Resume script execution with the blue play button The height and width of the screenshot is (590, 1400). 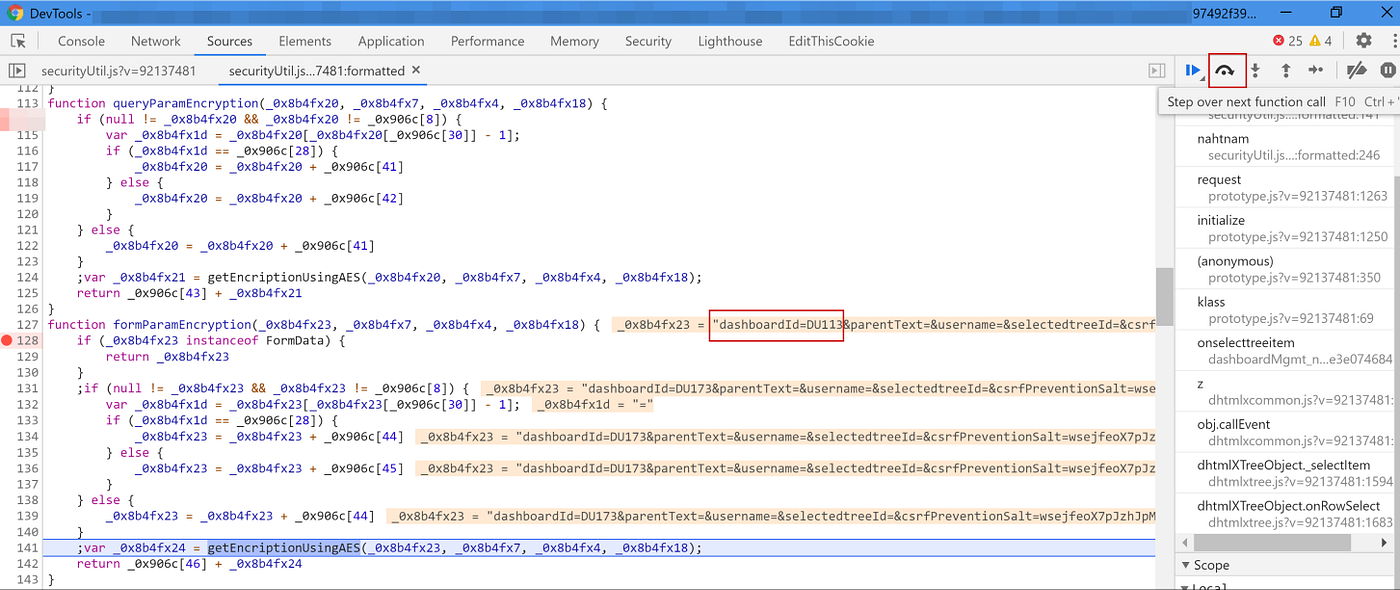click(1191, 70)
